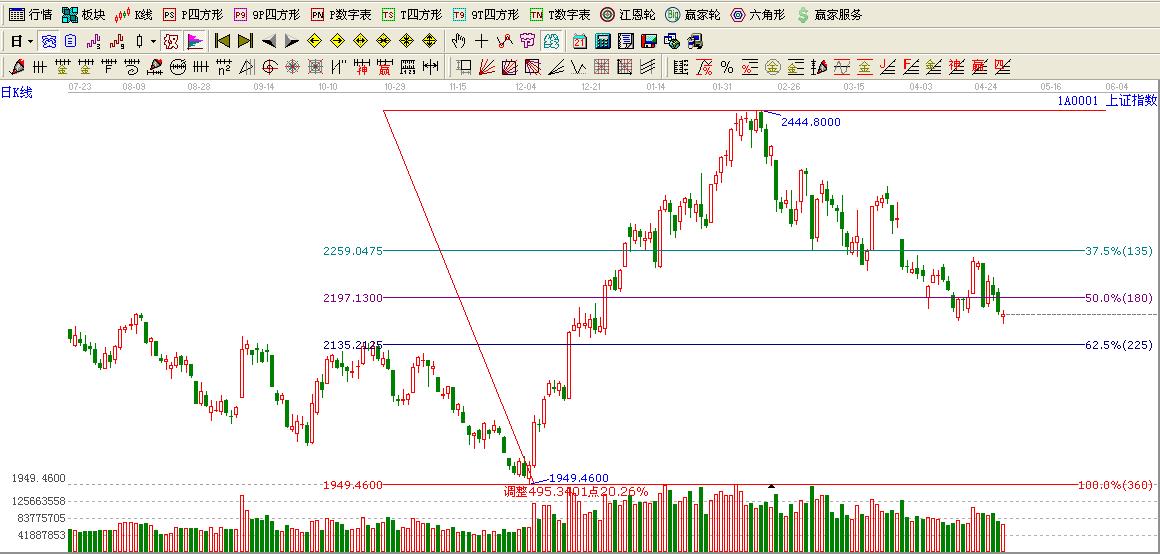The width and height of the screenshot is (1160, 554).
Task: Click the calendar date icon
Action: coord(580,41)
